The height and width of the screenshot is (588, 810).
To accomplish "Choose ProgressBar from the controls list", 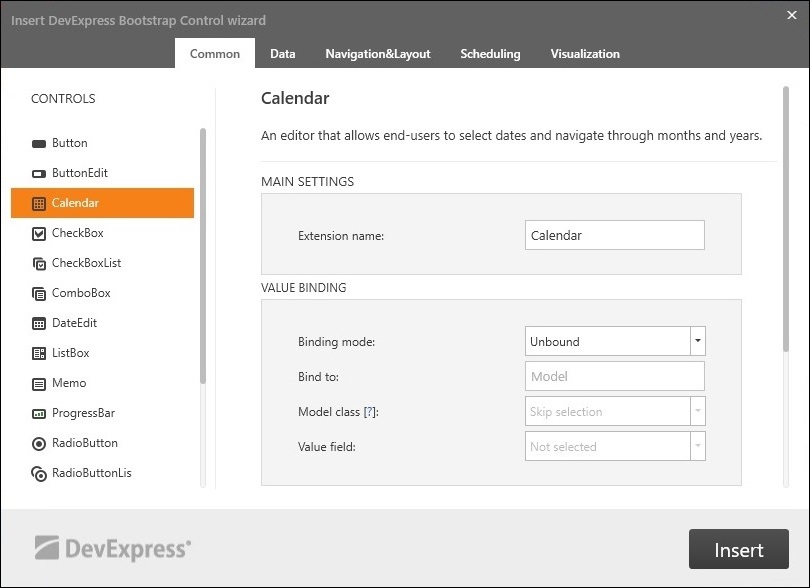I will click(x=102, y=413).
